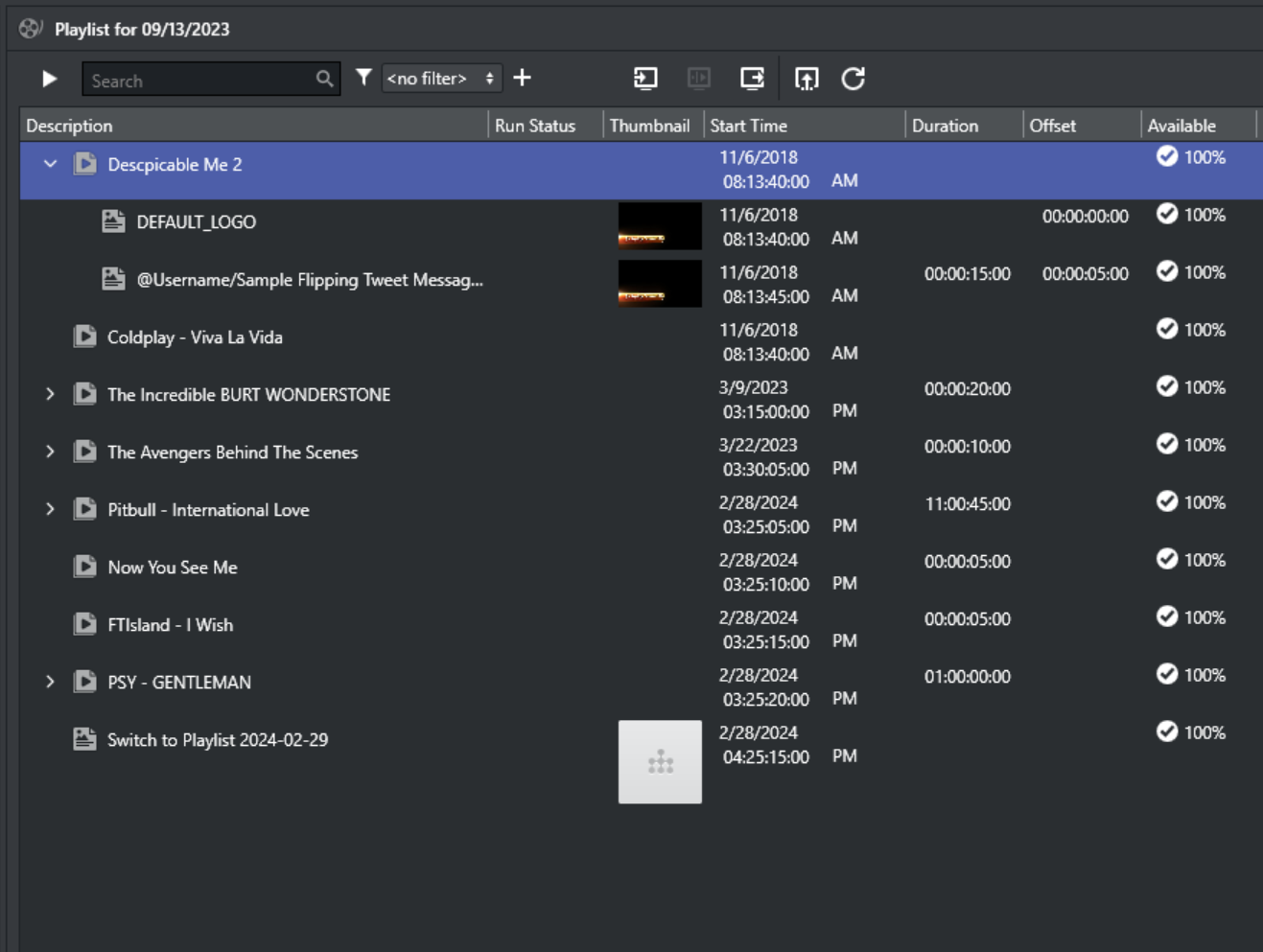Viewport: 1263px width, 952px height.
Task: Expand the Pitbull - International Love item
Action: [x=50, y=509]
